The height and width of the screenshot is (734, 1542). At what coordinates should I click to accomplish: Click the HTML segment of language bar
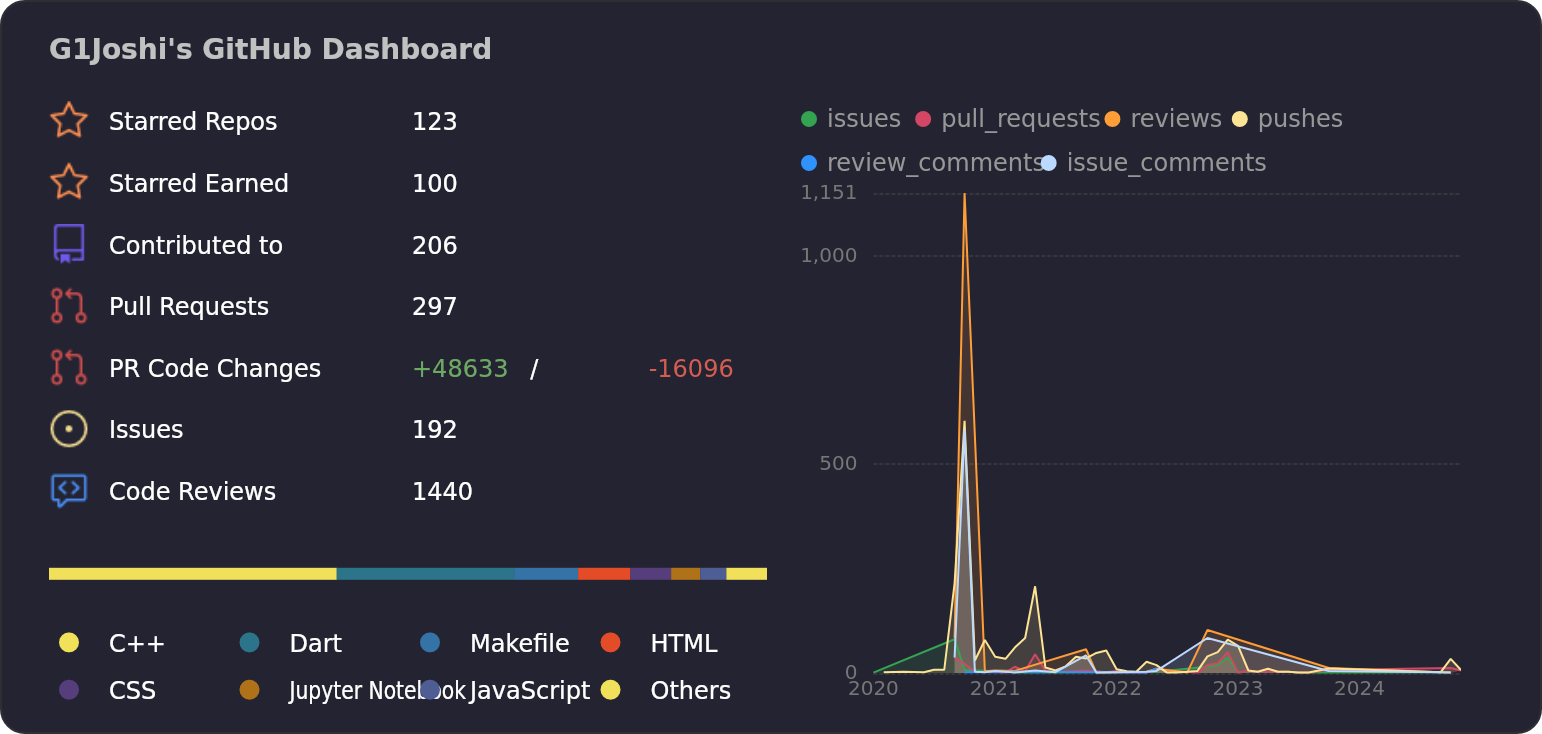point(604,574)
